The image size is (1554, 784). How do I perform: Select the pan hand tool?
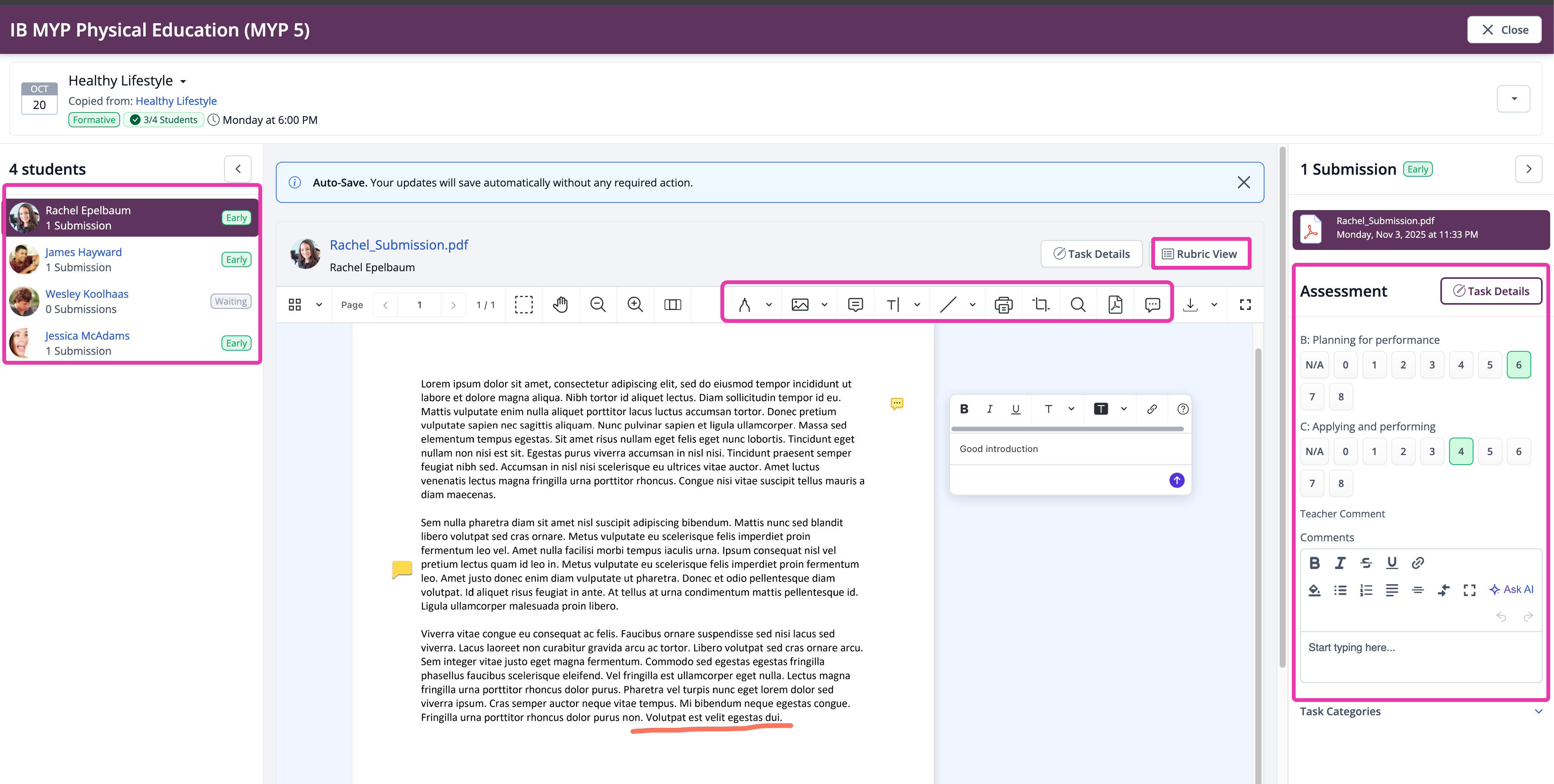(x=560, y=305)
